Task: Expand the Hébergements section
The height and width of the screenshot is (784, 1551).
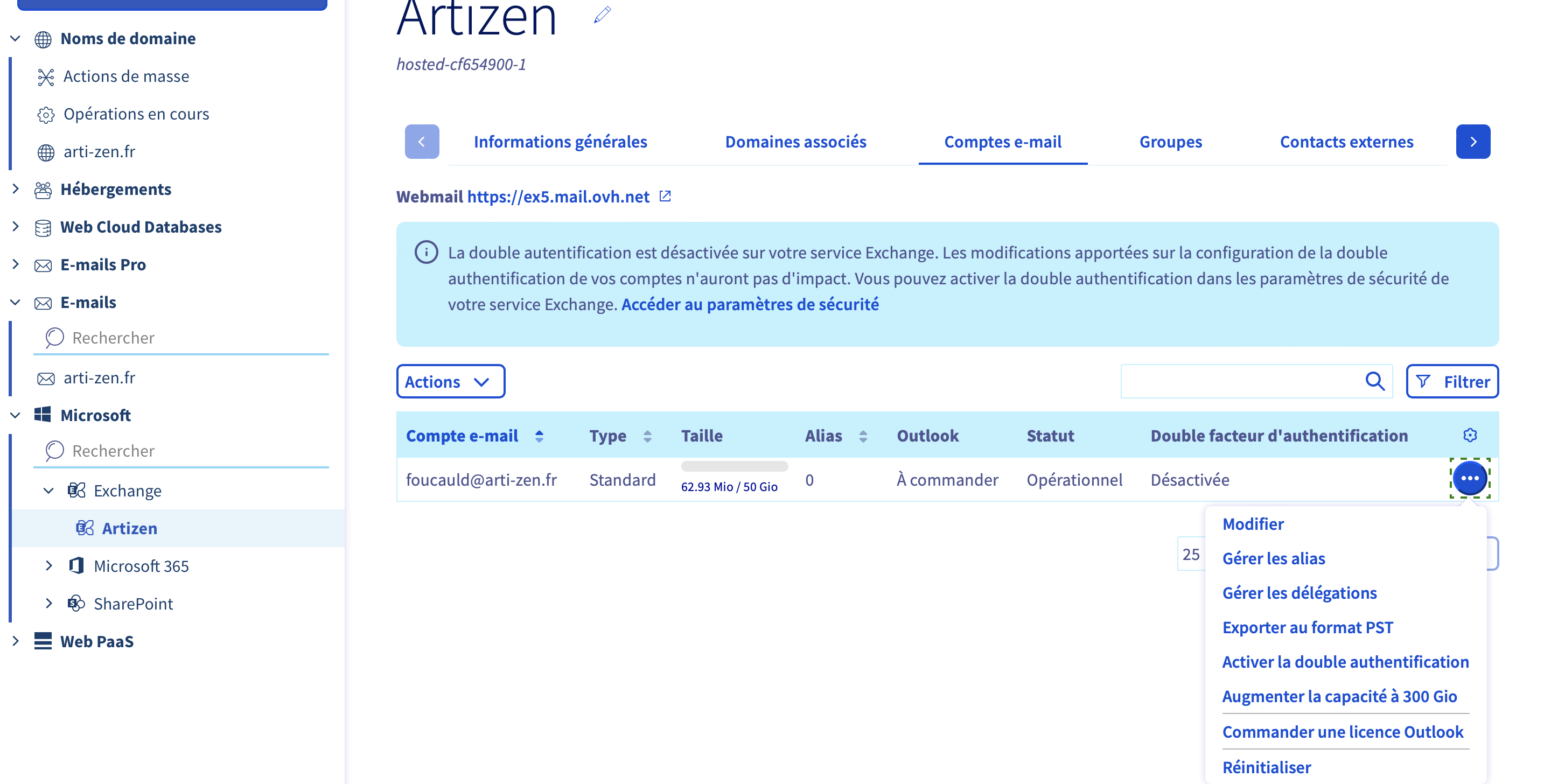Action: click(x=16, y=189)
